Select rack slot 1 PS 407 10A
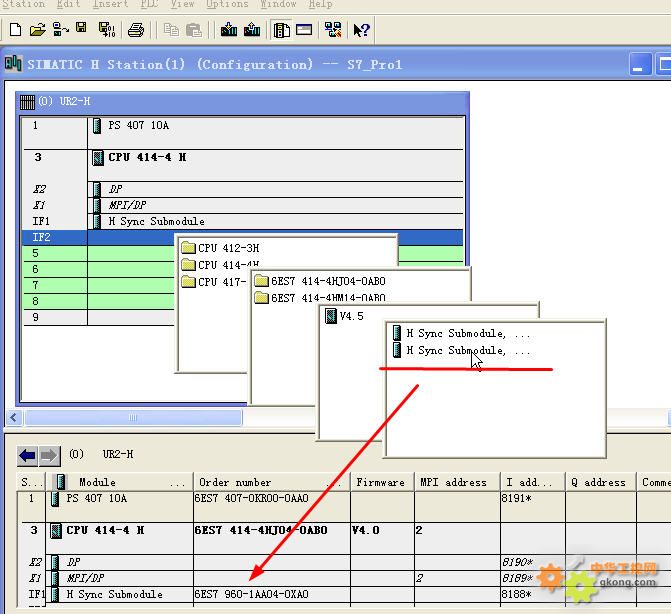The width and height of the screenshot is (671, 614). [244, 132]
